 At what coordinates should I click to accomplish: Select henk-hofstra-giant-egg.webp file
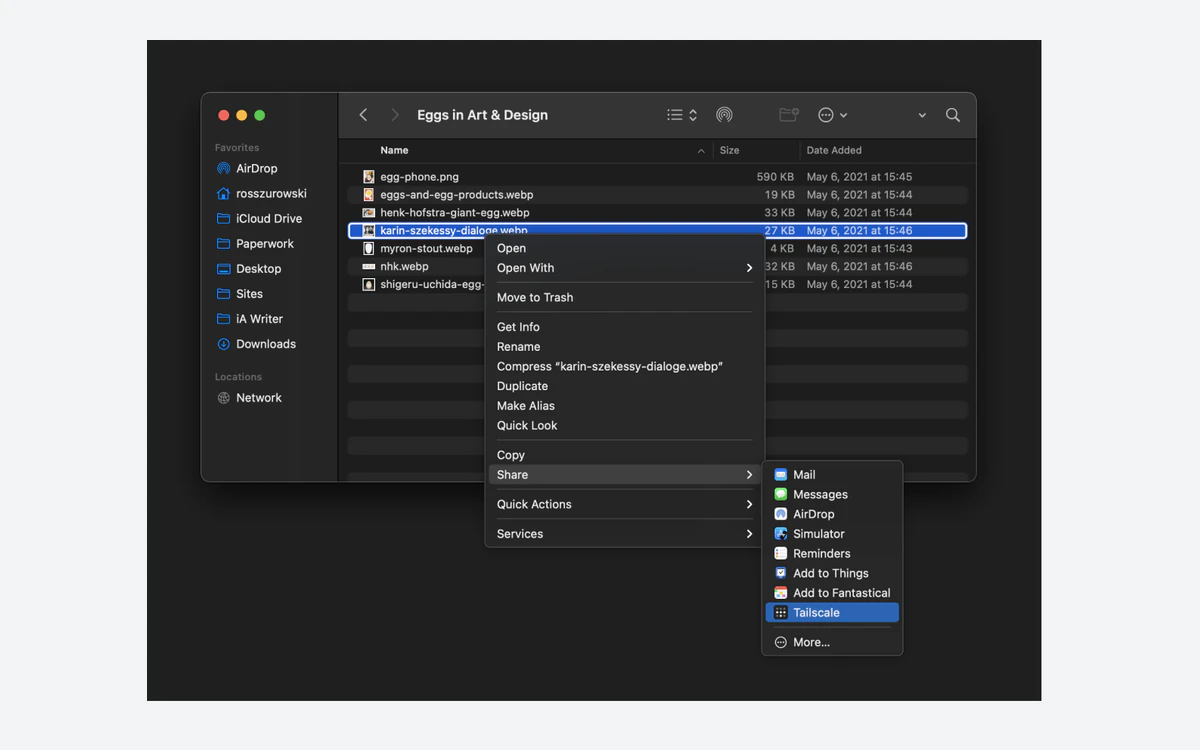[658, 213]
